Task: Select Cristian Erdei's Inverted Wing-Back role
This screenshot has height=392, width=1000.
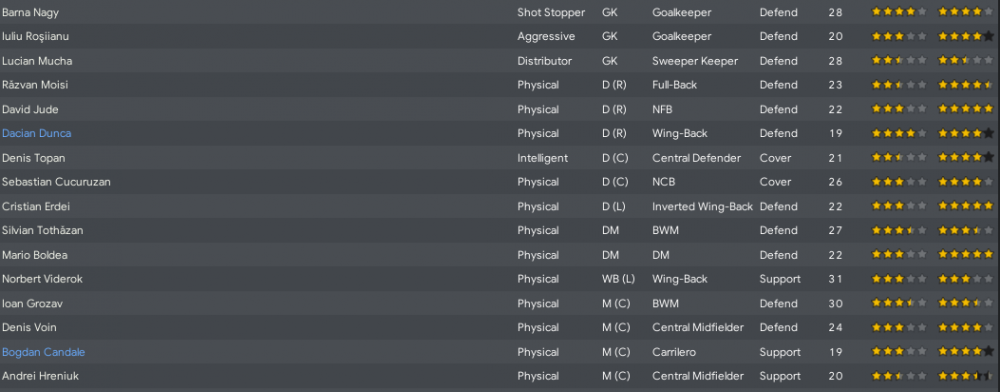Action: click(702, 207)
